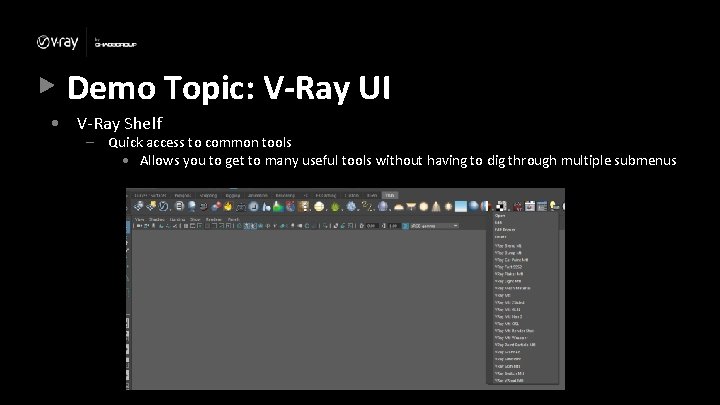Click the cone-shaped spot light shelf icon
720x405 pixels.
point(436,207)
